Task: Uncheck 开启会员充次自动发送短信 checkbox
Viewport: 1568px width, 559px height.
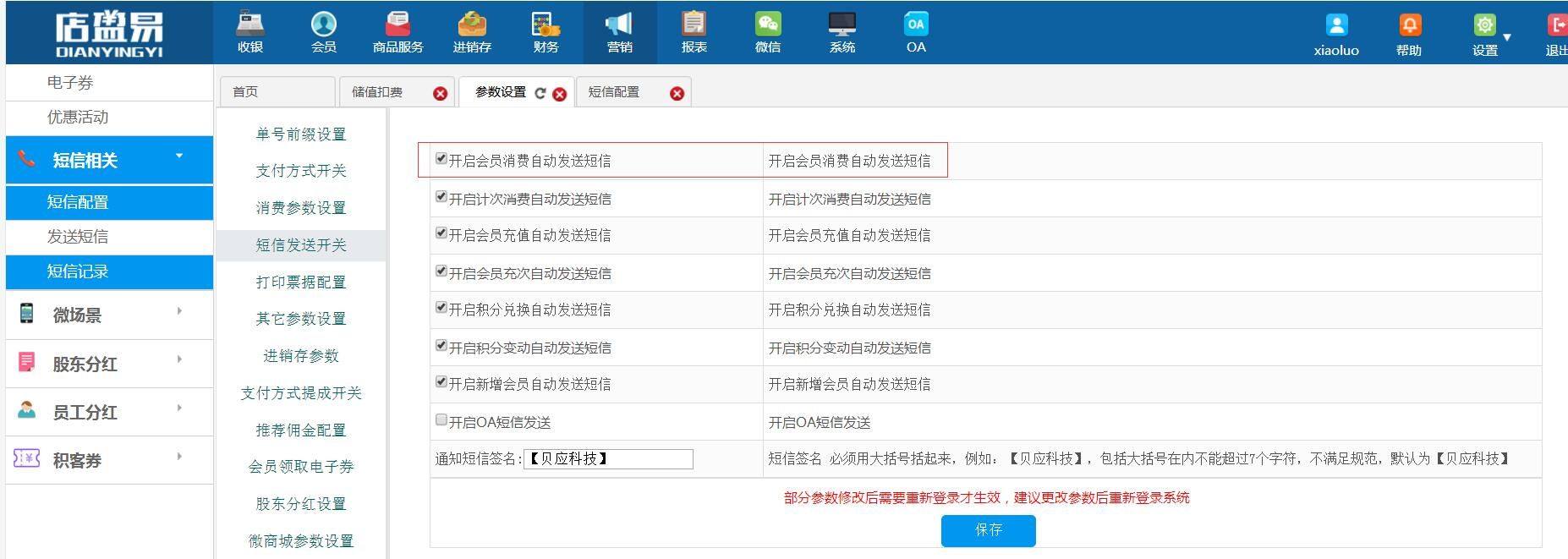Action: (x=441, y=271)
